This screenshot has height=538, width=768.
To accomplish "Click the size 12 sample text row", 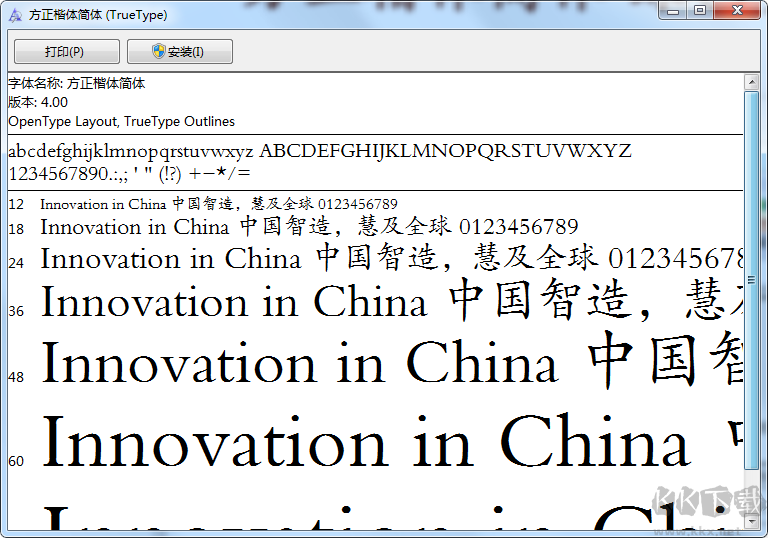I will click(x=219, y=203).
